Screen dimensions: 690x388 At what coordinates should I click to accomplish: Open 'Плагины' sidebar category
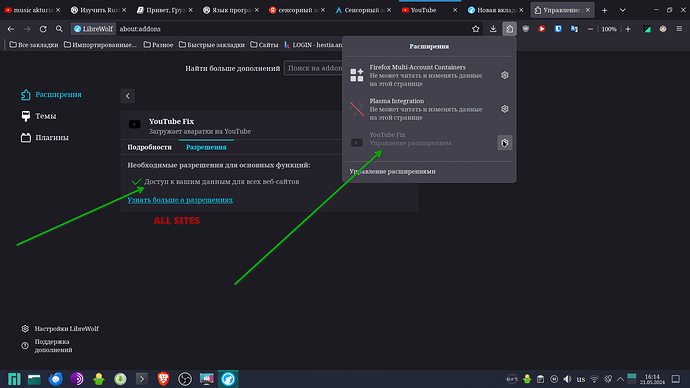[45, 138]
